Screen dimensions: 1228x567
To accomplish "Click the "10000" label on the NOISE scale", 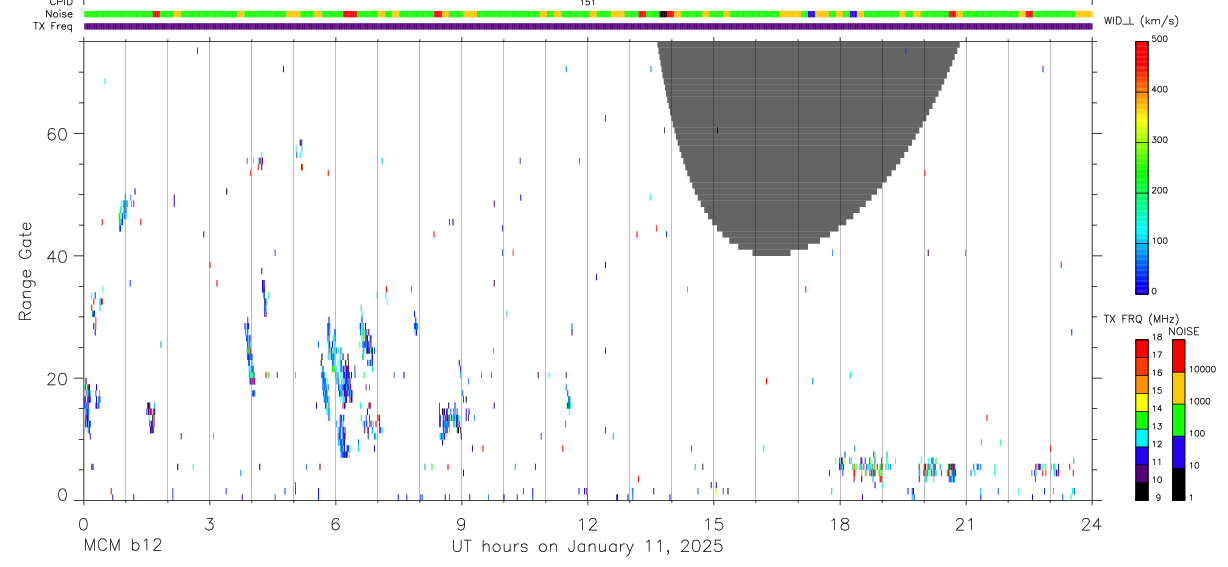I will point(1201,370).
